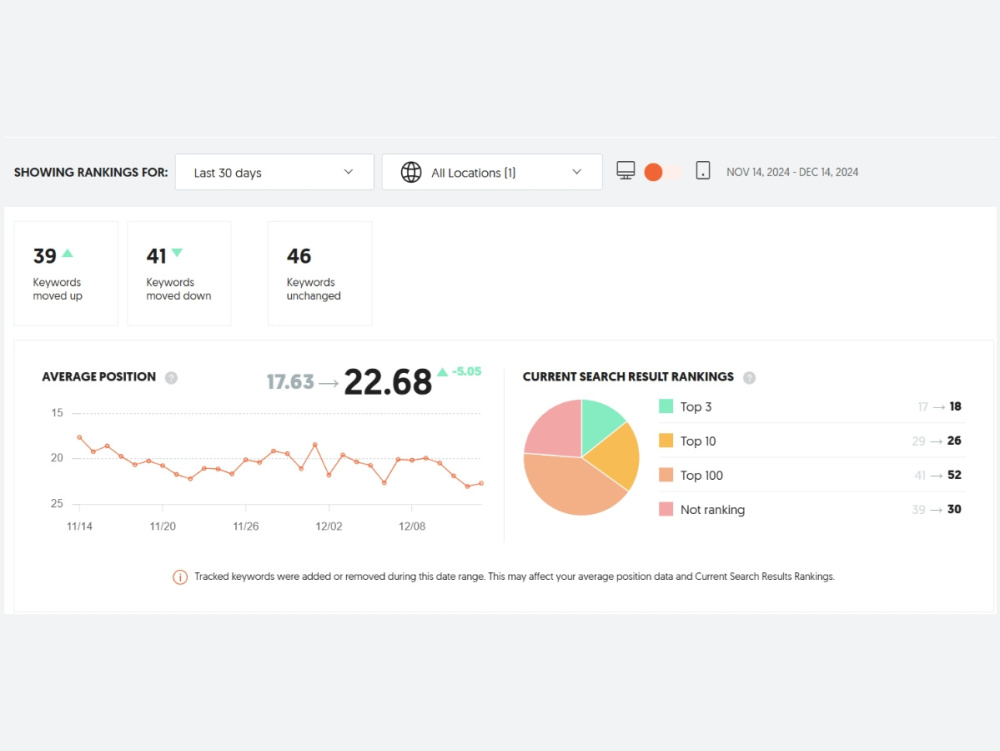Image resolution: width=1000 pixels, height=751 pixels.
Task: Click the Top 100 value 52
Action: coord(954,475)
